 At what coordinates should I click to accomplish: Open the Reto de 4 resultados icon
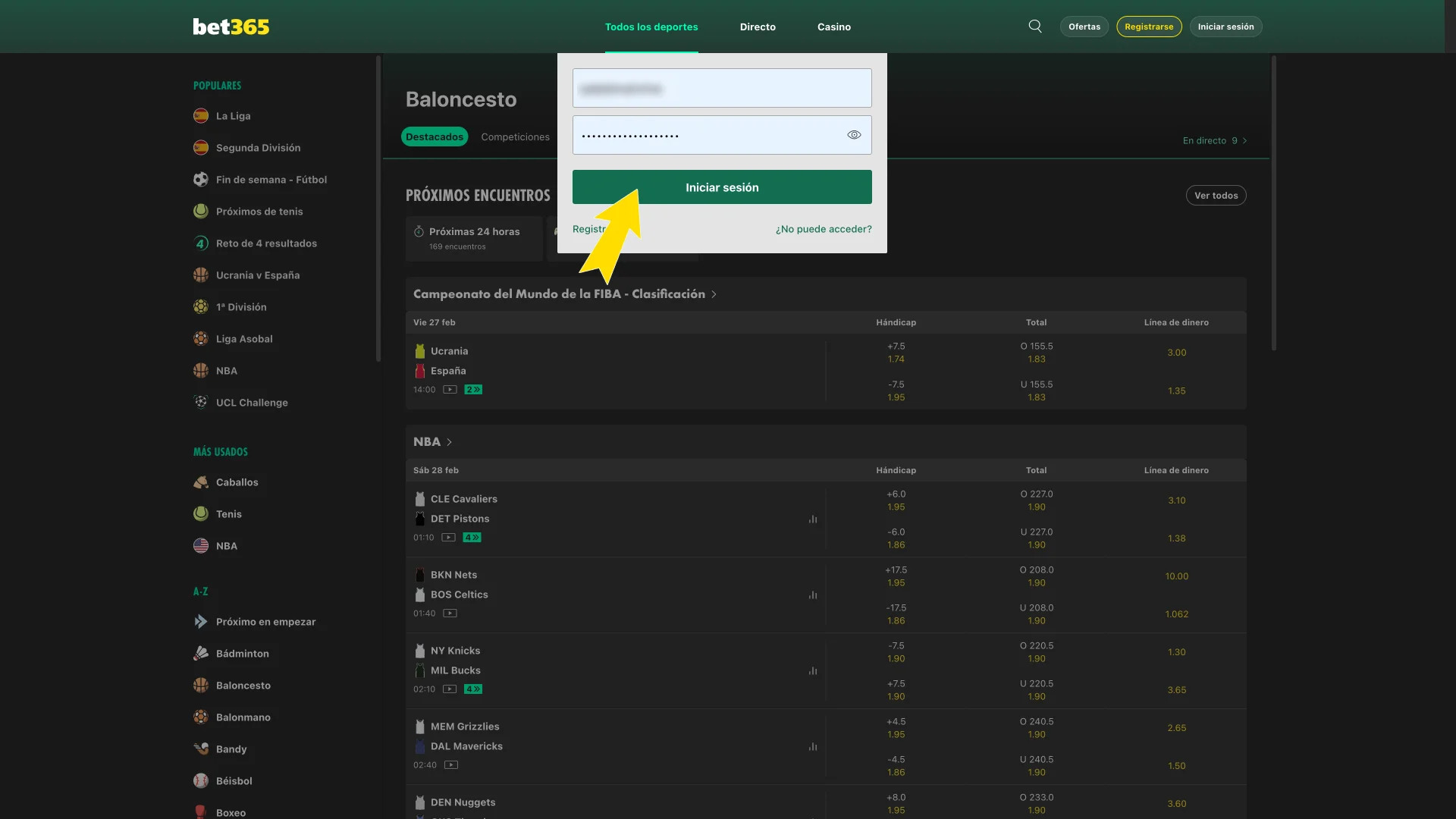(200, 243)
